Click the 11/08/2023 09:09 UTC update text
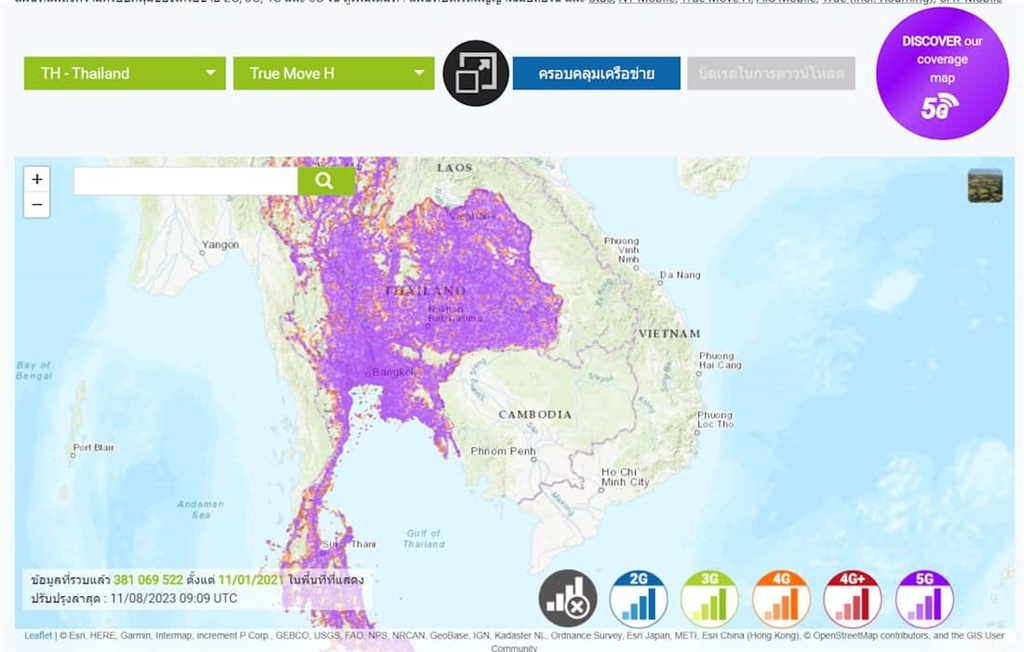 click(173, 598)
